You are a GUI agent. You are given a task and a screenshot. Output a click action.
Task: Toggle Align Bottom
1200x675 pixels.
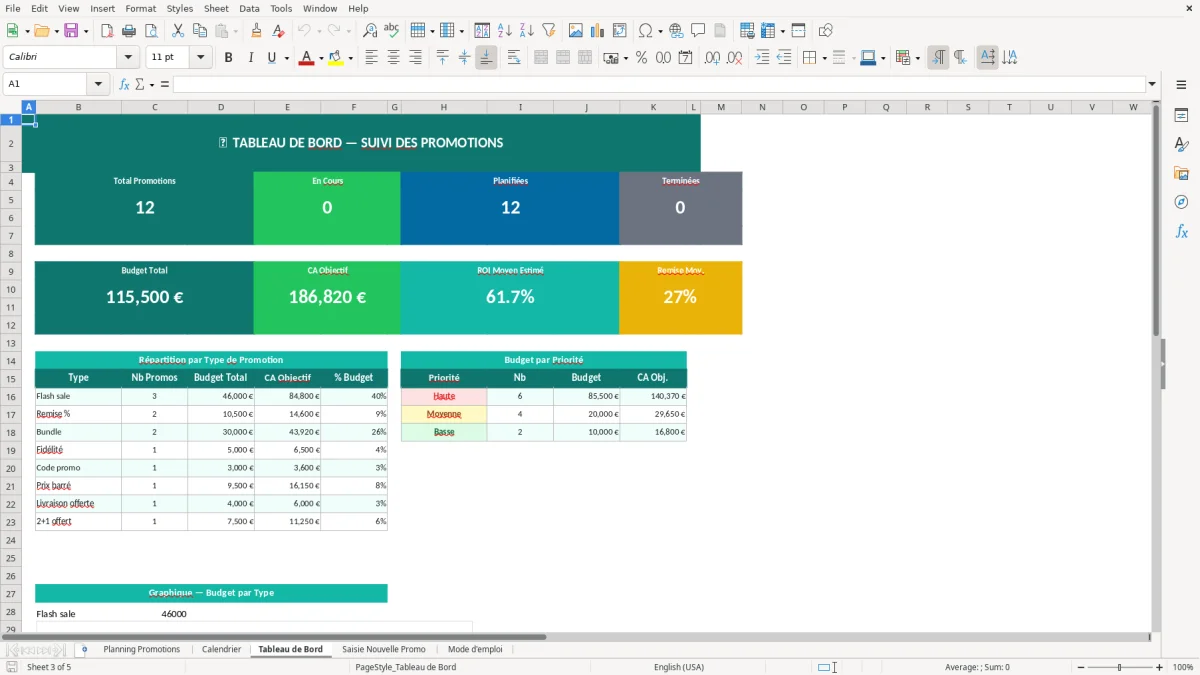click(486, 58)
